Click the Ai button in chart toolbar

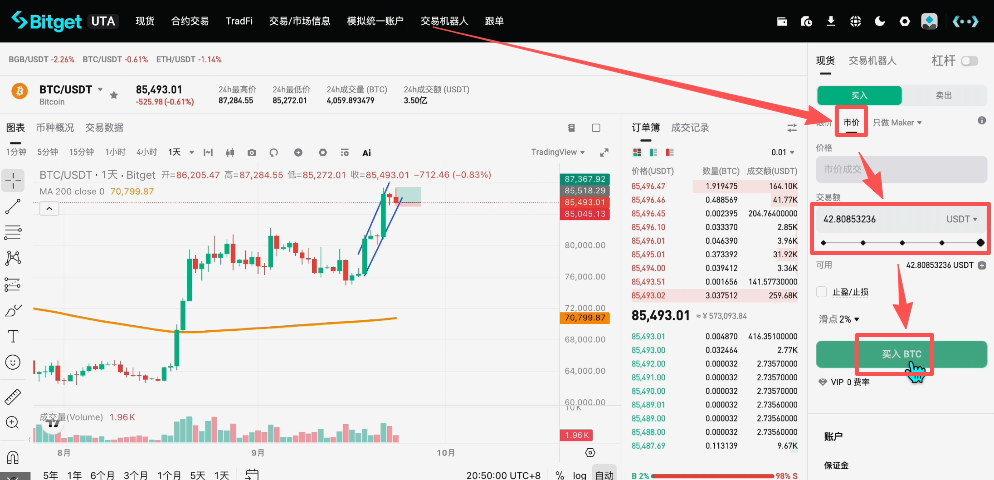pyautogui.click(x=366, y=152)
